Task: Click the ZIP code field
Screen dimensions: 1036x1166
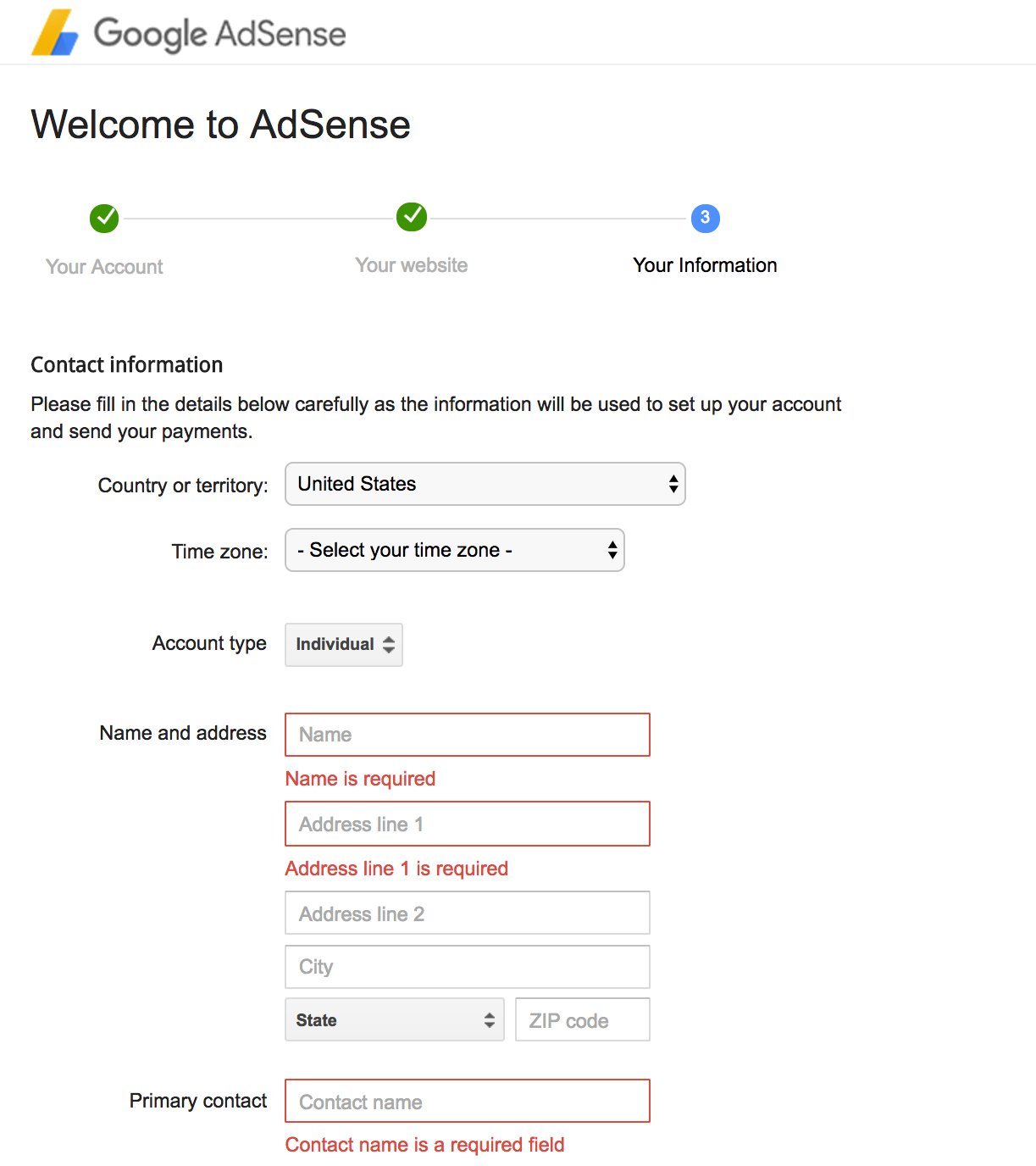Action: pyautogui.click(x=583, y=1019)
